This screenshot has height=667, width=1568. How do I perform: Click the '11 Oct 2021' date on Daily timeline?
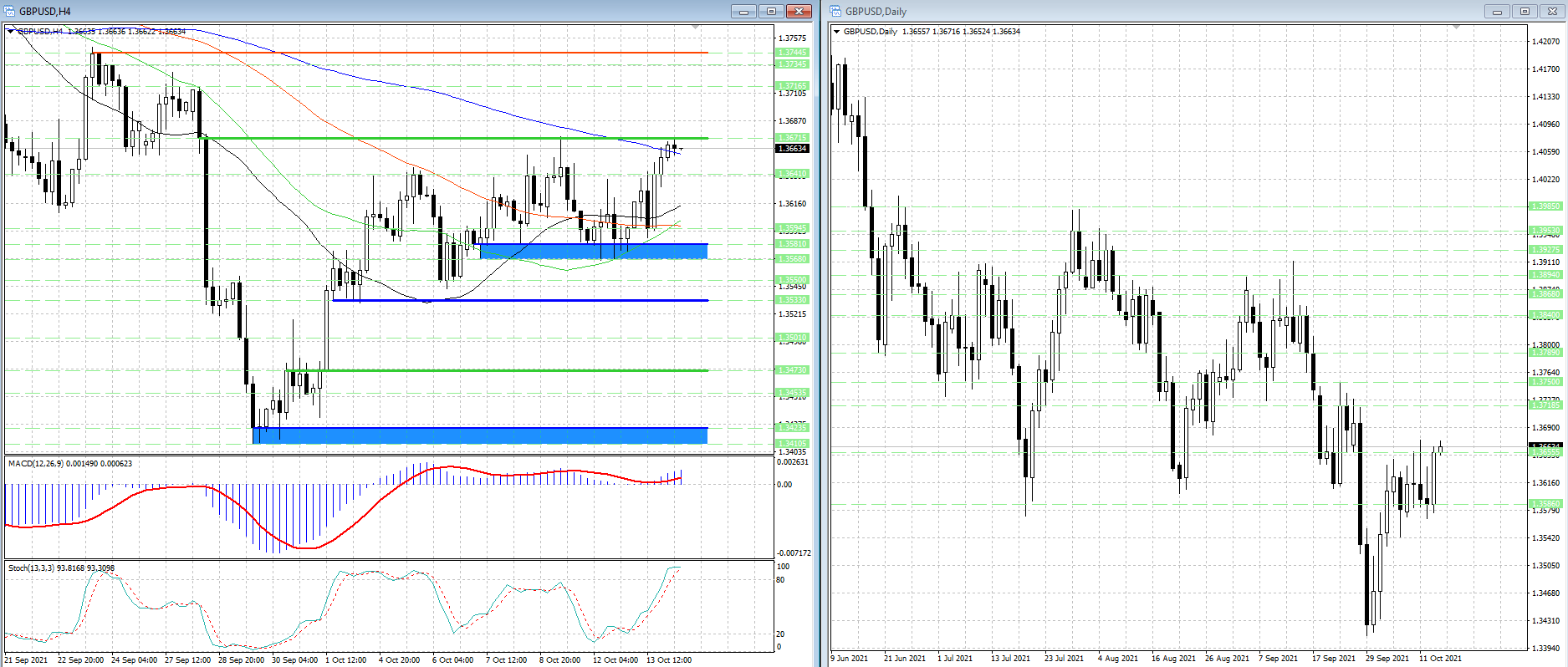(1440, 658)
